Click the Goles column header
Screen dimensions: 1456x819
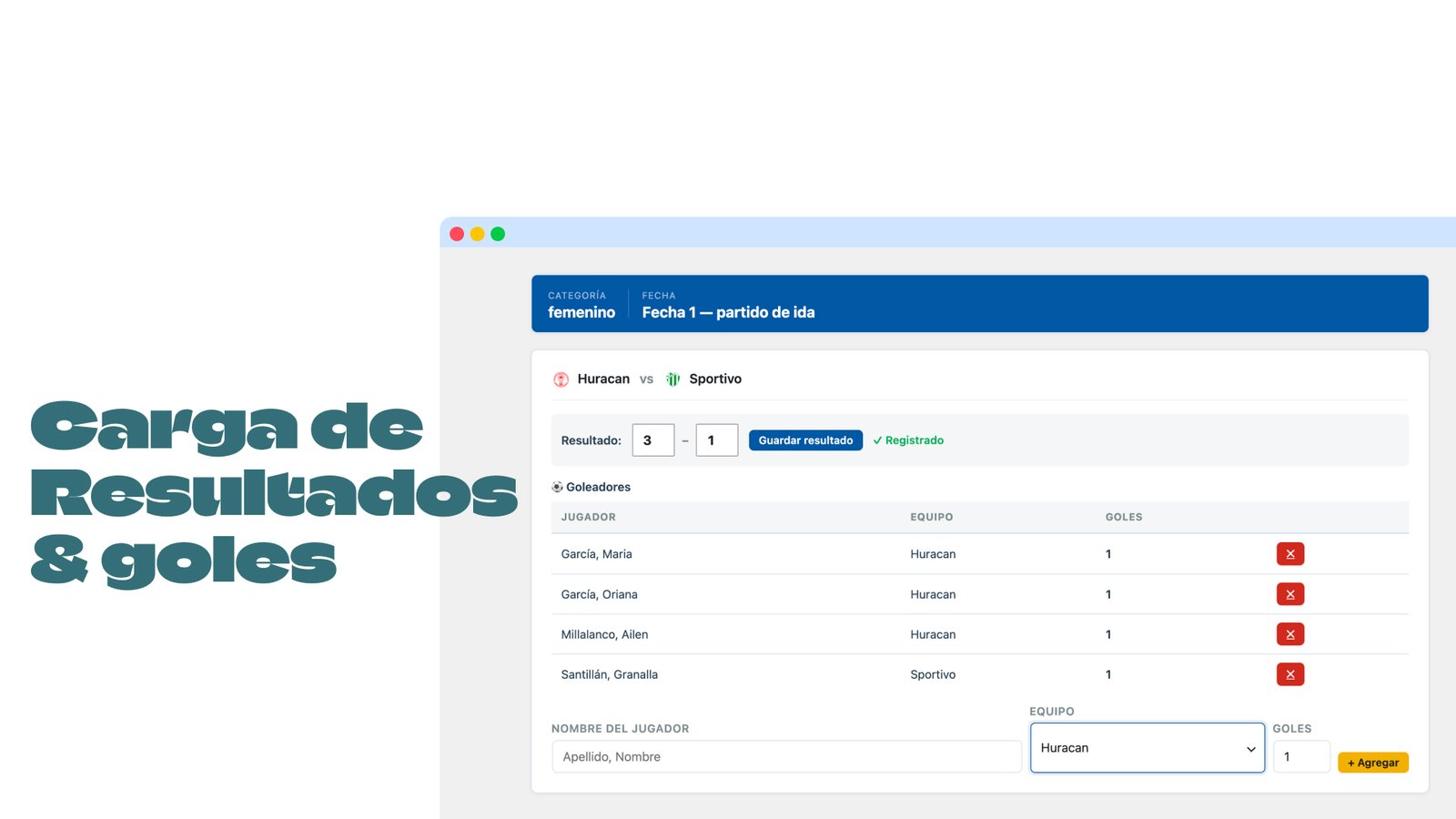[1124, 517]
